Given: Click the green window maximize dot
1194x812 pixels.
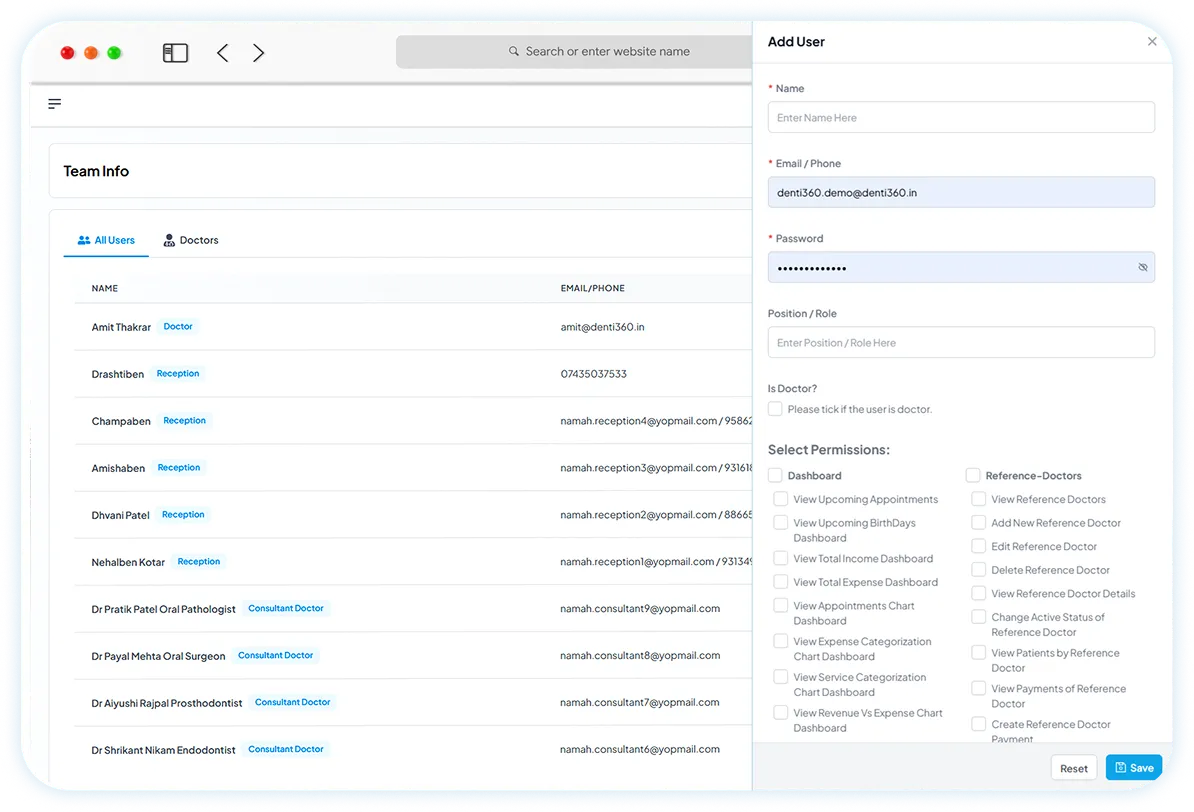Looking at the screenshot, I should coord(114,53).
